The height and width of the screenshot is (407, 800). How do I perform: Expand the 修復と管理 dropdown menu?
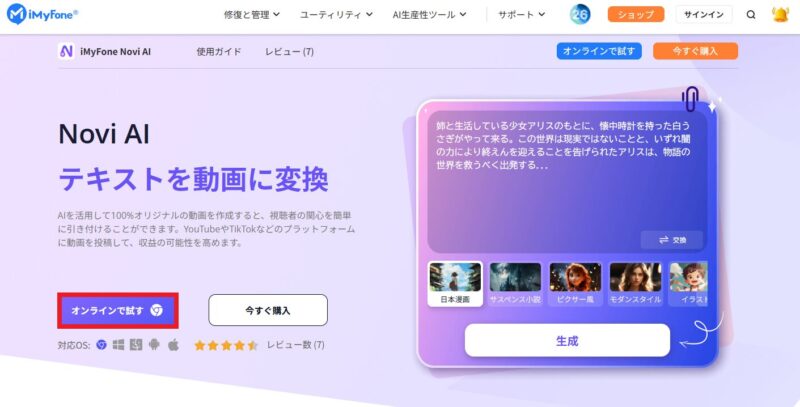[x=252, y=15]
